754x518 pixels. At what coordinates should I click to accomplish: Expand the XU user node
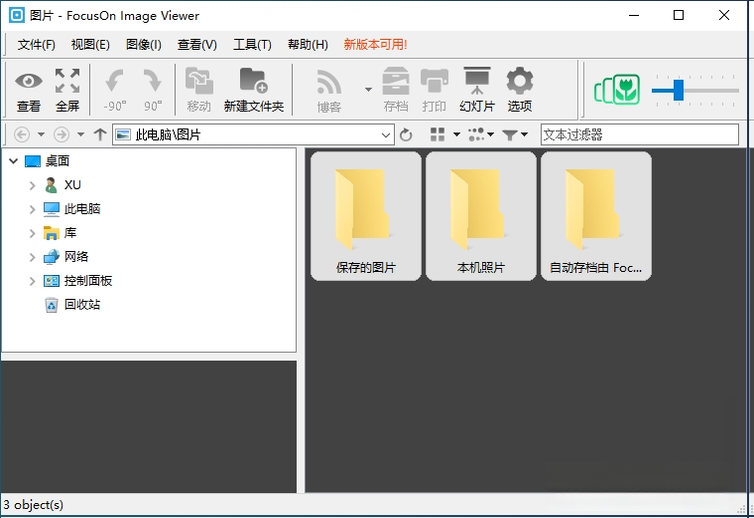pos(32,185)
